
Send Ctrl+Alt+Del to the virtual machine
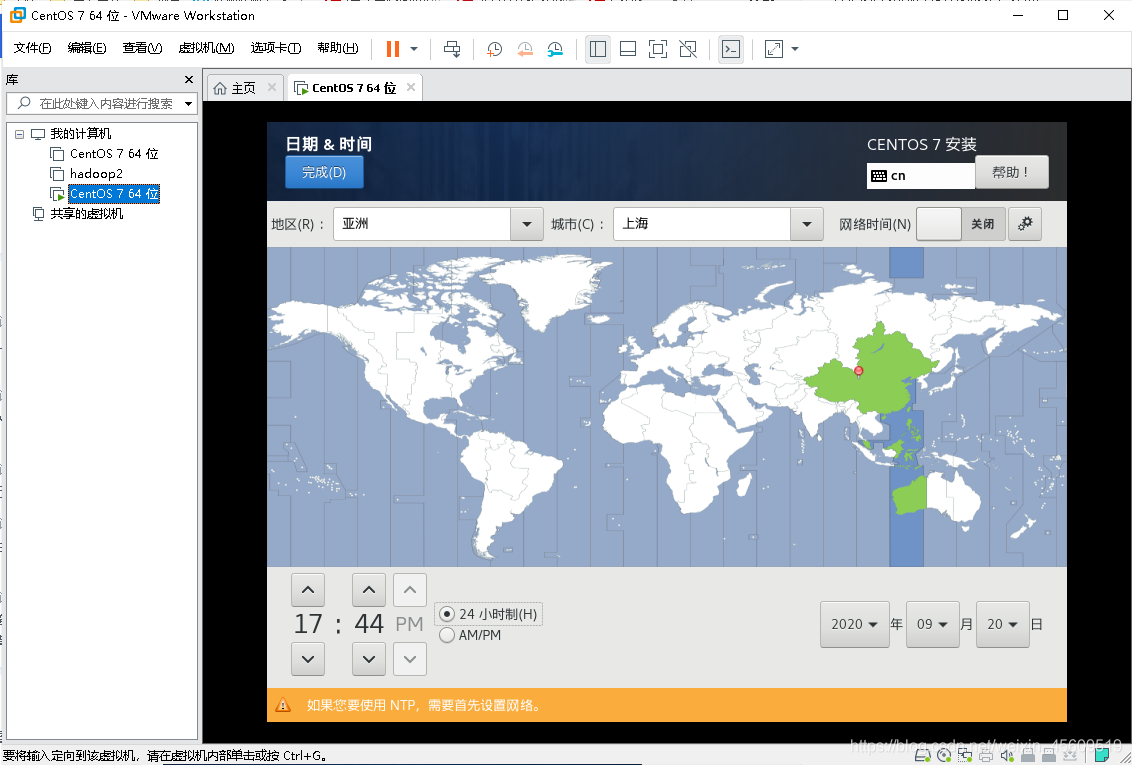[x=452, y=49]
